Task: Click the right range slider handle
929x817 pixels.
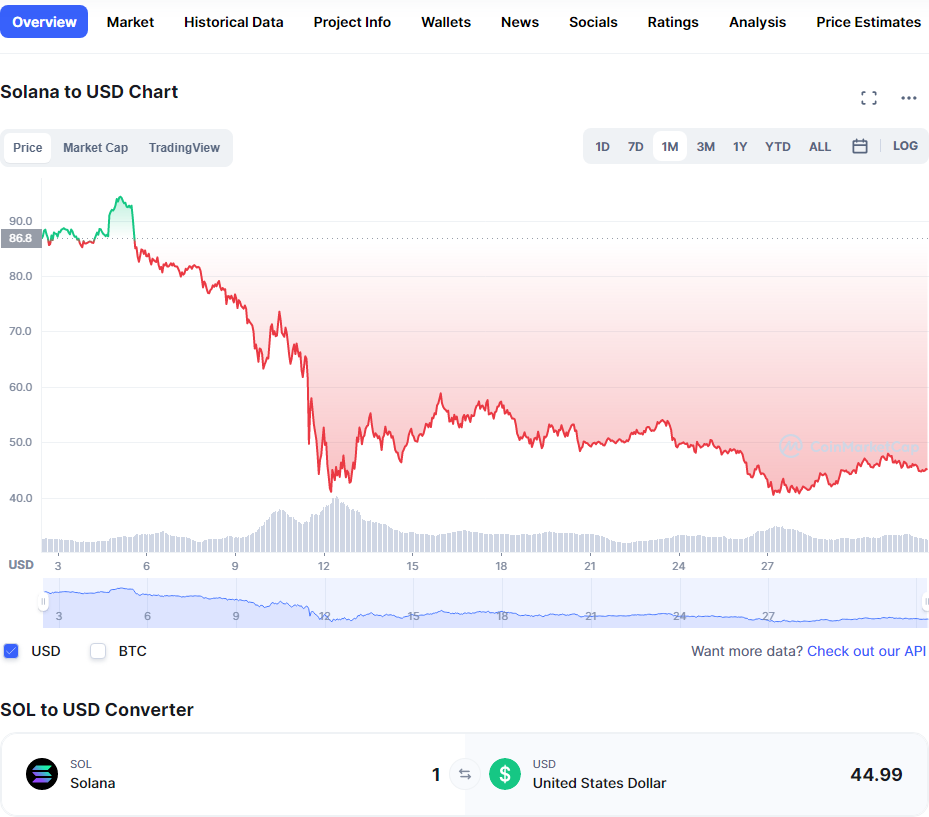Action: [x=925, y=602]
